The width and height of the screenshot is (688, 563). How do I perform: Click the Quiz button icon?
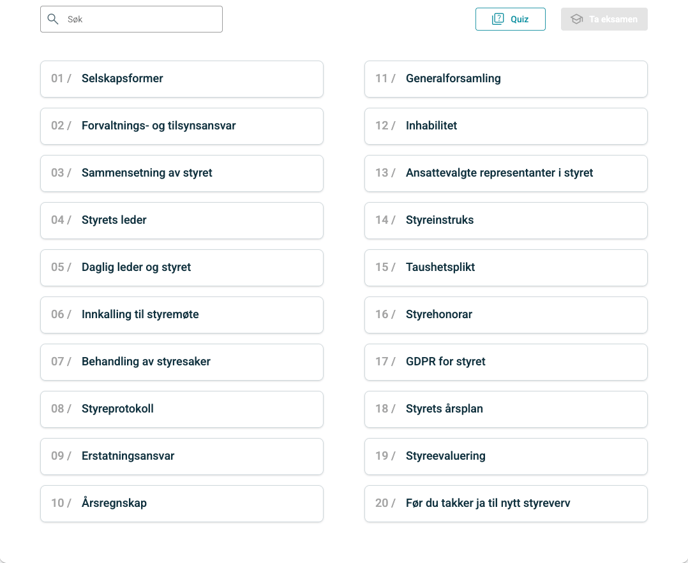pos(498,19)
